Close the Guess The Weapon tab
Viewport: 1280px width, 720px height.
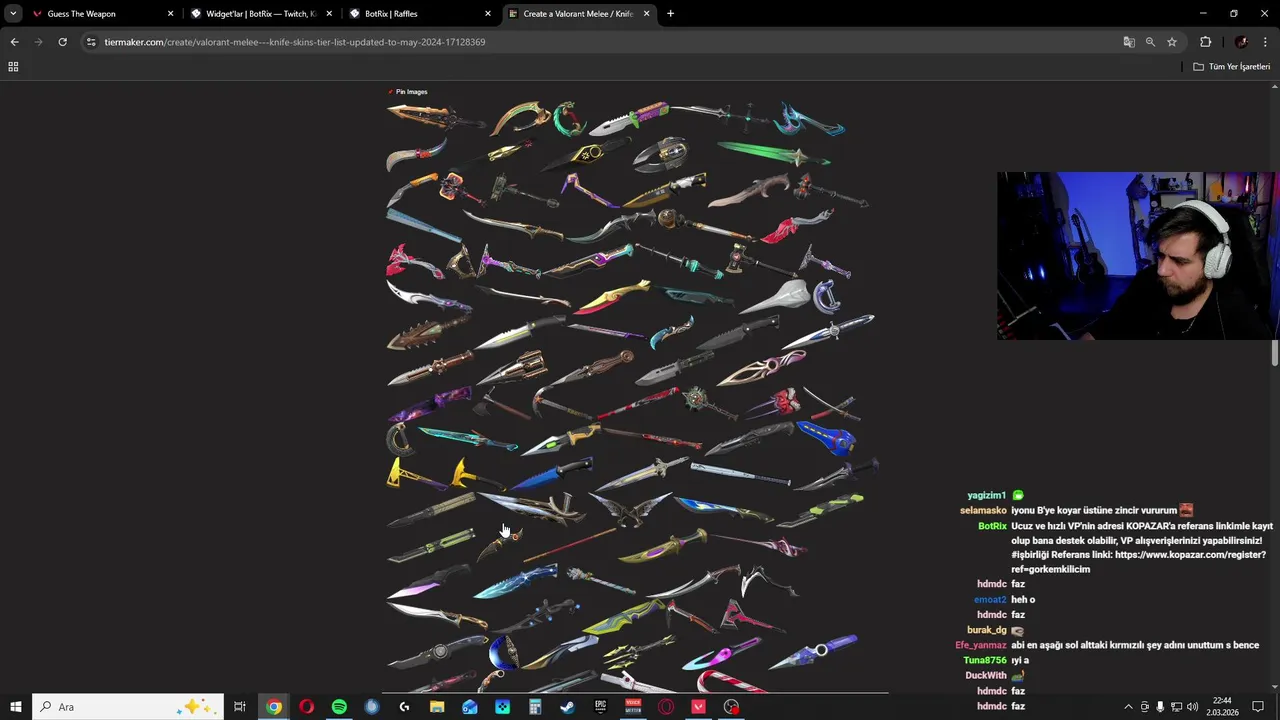click(x=170, y=14)
